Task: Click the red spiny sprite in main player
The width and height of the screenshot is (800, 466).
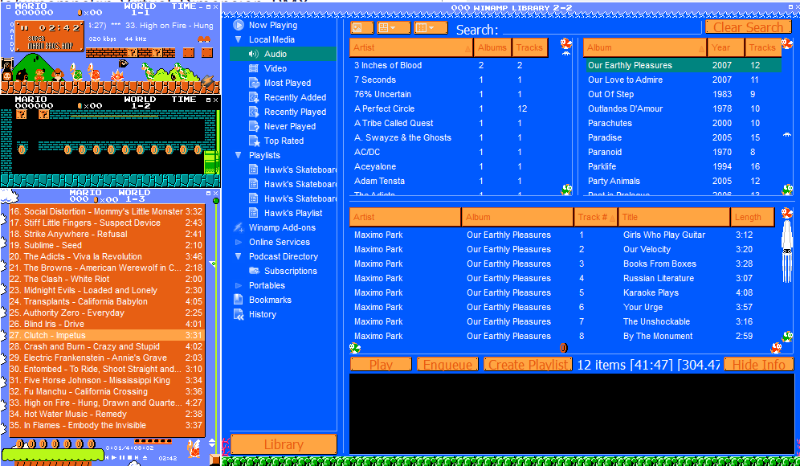Action: (x=117, y=76)
